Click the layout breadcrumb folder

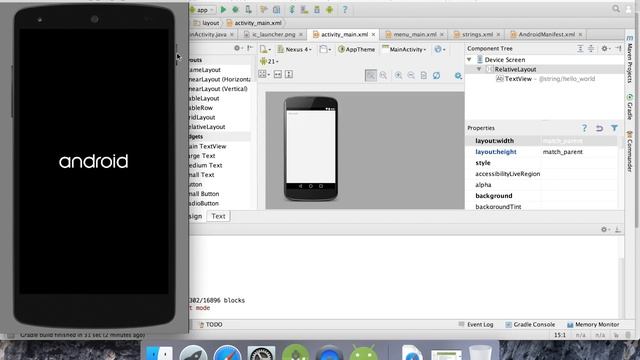pyautogui.click(x=206, y=23)
